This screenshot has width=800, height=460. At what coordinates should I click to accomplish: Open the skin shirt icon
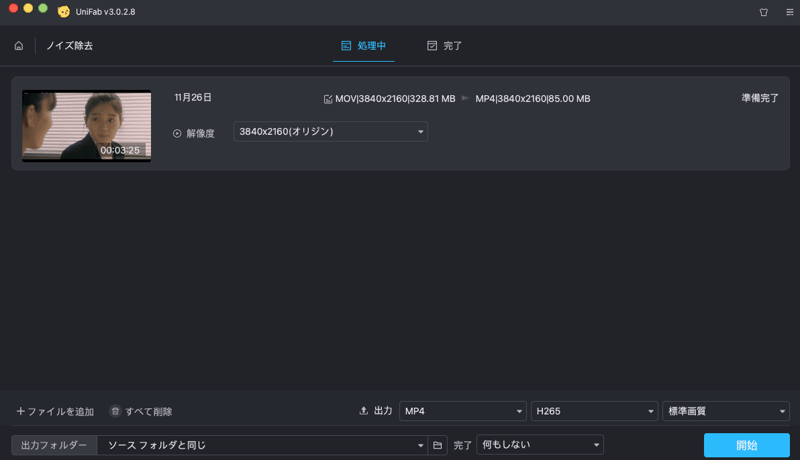pos(764,12)
